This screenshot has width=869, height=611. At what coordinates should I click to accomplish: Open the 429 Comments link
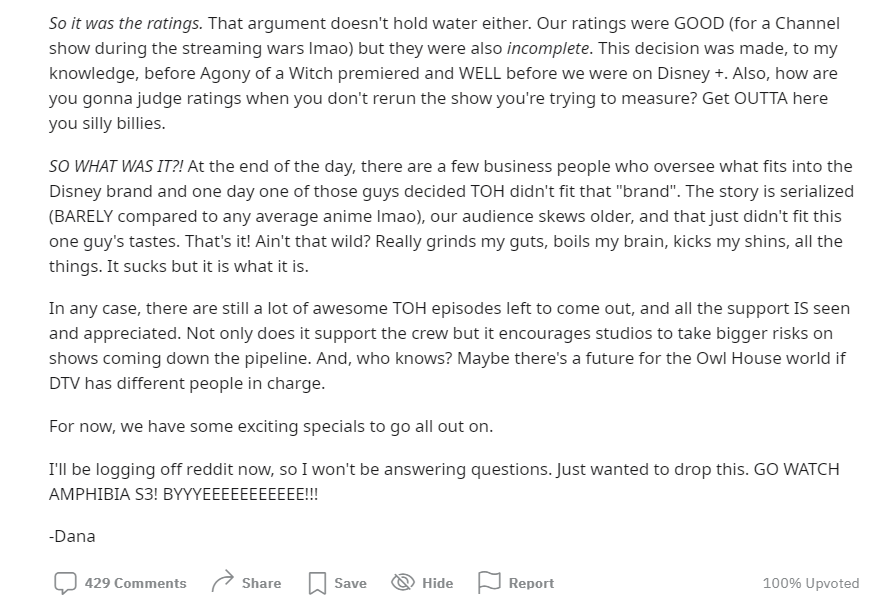[135, 583]
